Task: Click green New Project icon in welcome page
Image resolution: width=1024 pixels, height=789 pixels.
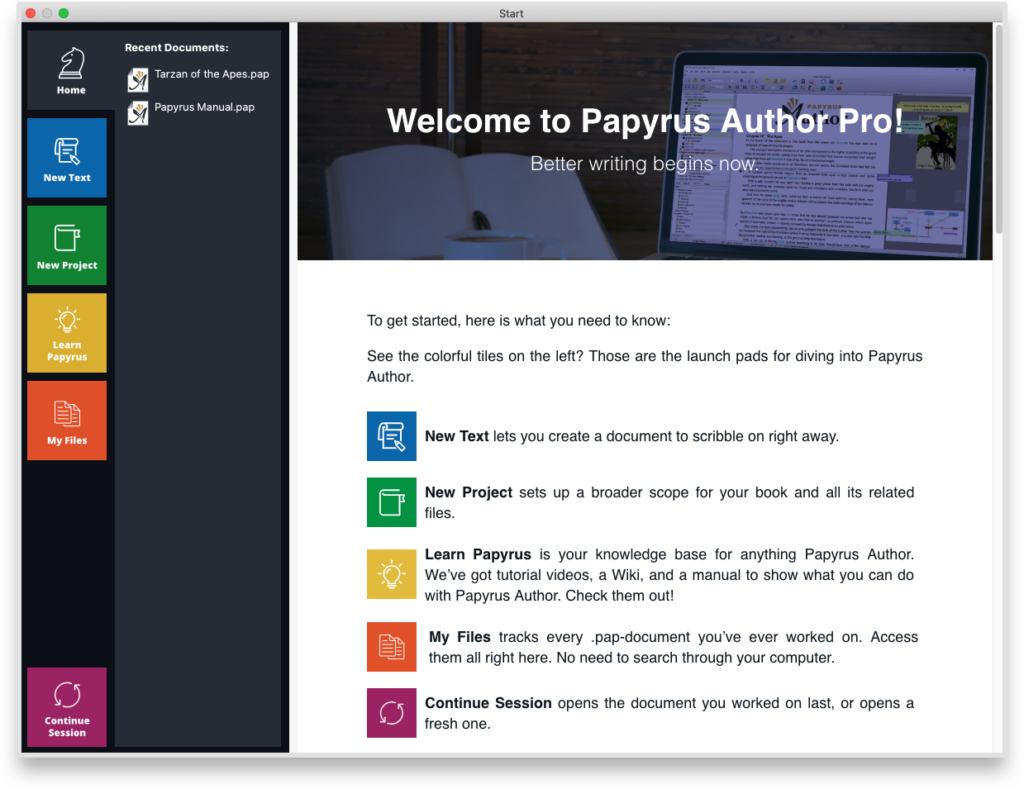Action: [391, 502]
